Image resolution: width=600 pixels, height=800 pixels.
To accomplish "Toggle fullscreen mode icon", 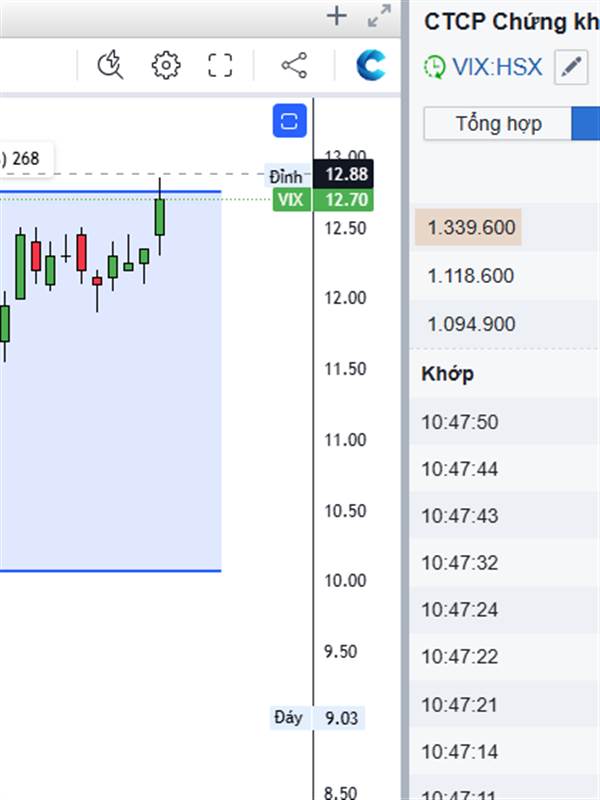I will 220,65.
